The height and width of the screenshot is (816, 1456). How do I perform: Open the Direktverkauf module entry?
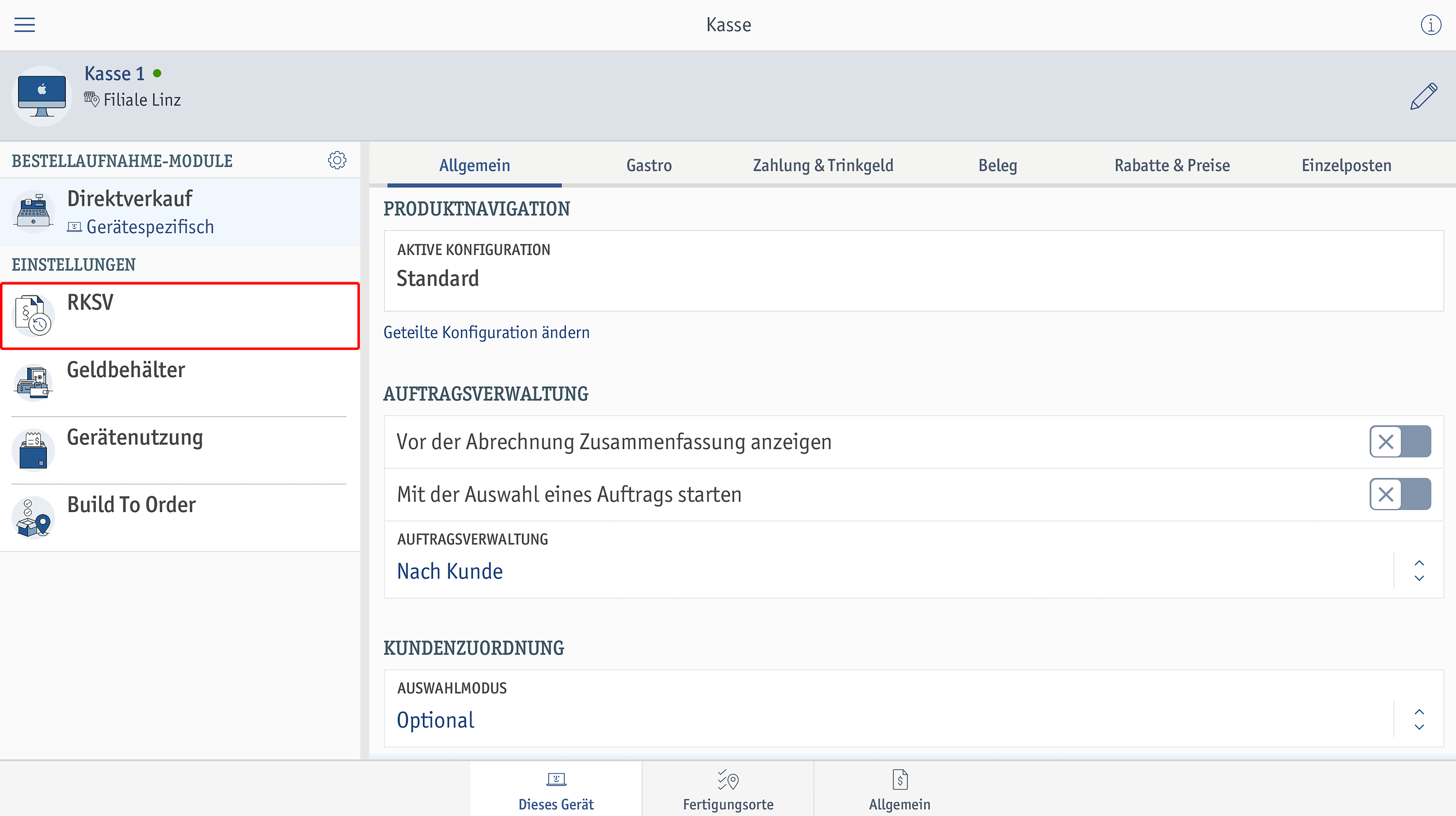tap(180, 212)
